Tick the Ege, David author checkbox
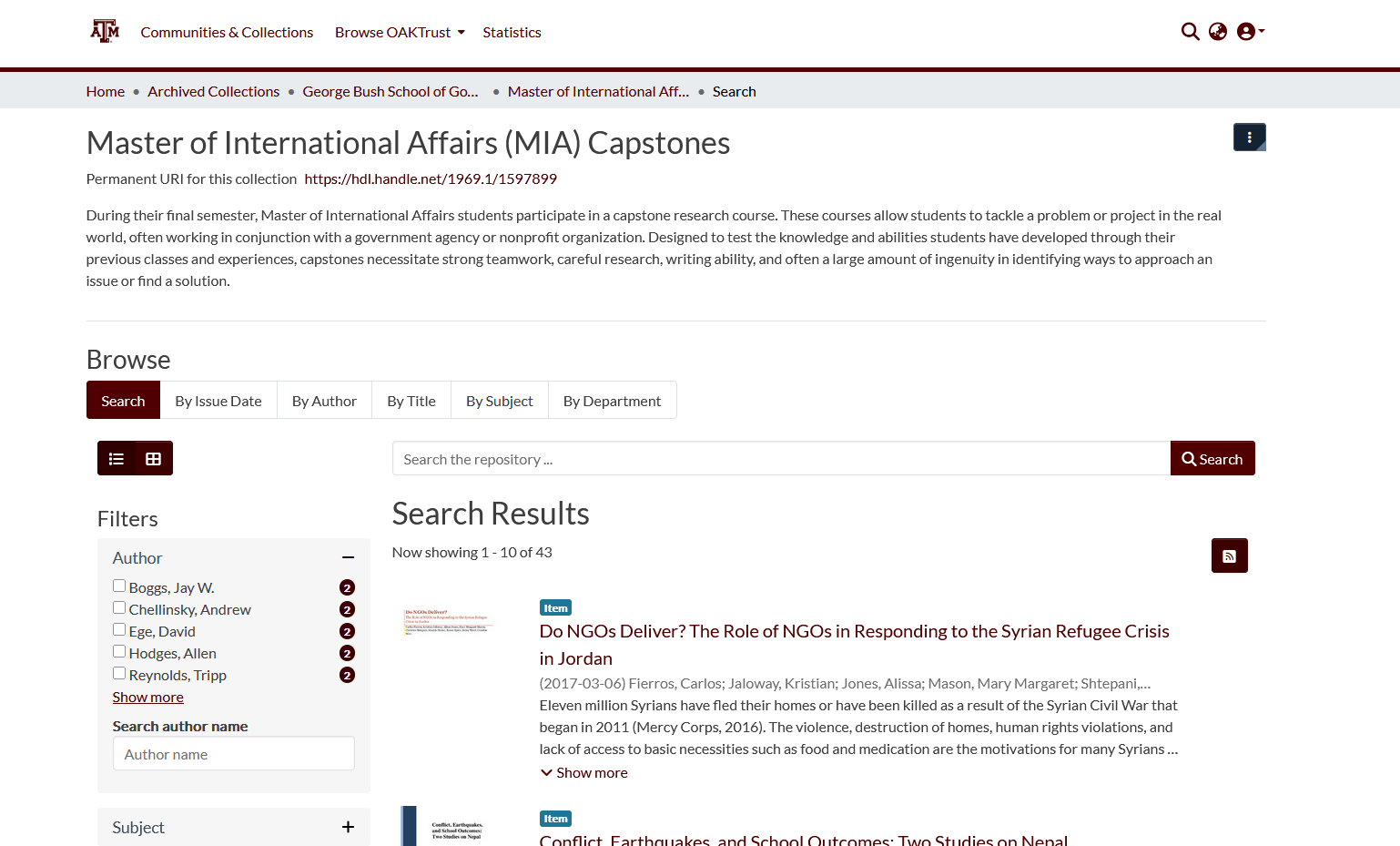Screen dimensions: 1400x846 click(x=119, y=630)
